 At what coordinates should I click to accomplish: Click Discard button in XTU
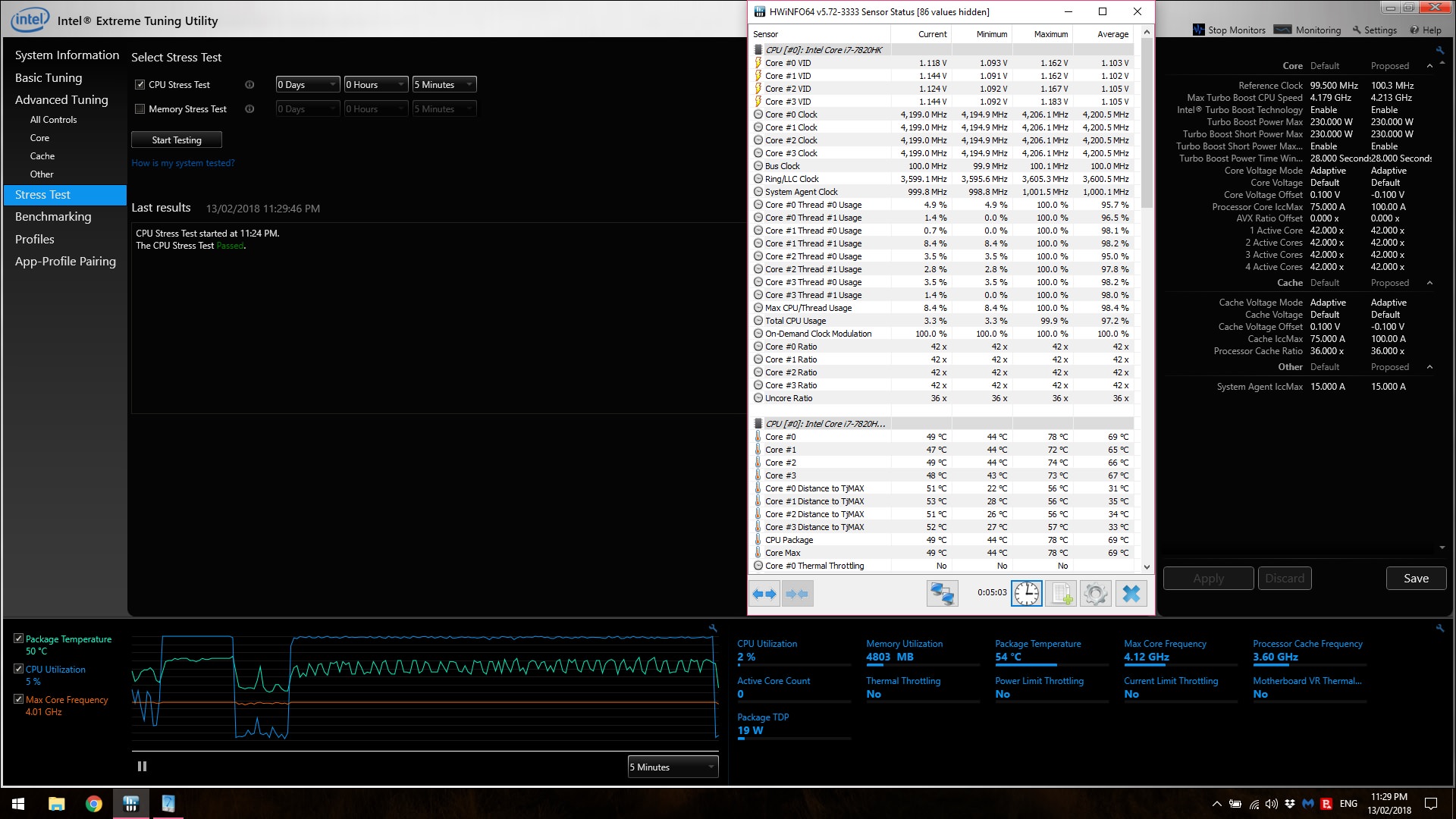(1285, 579)
